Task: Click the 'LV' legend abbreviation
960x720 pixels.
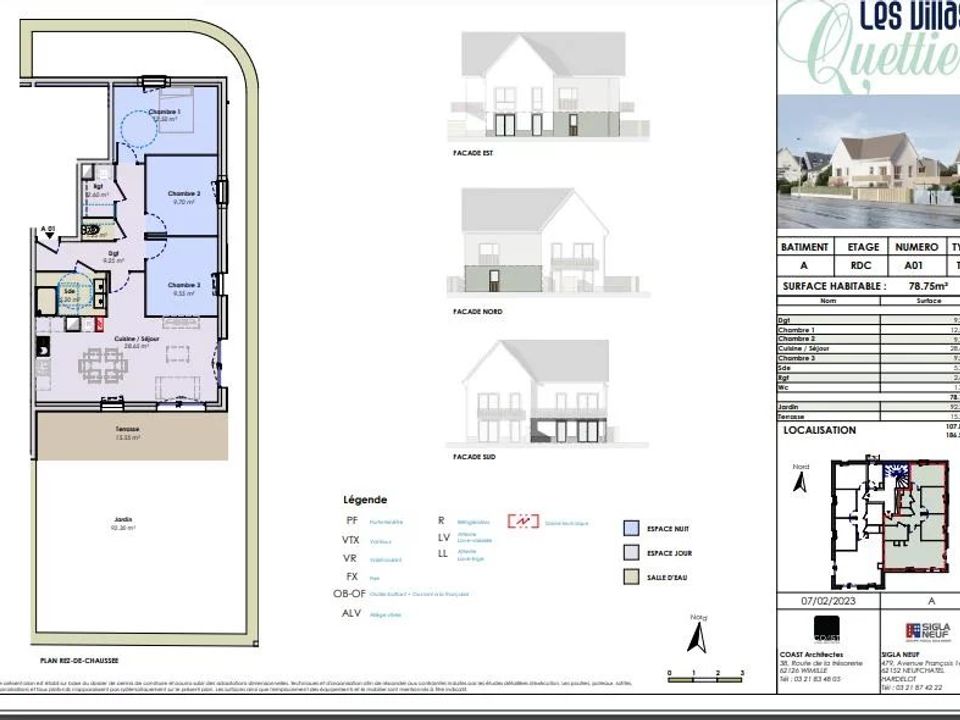Action: 444,538
